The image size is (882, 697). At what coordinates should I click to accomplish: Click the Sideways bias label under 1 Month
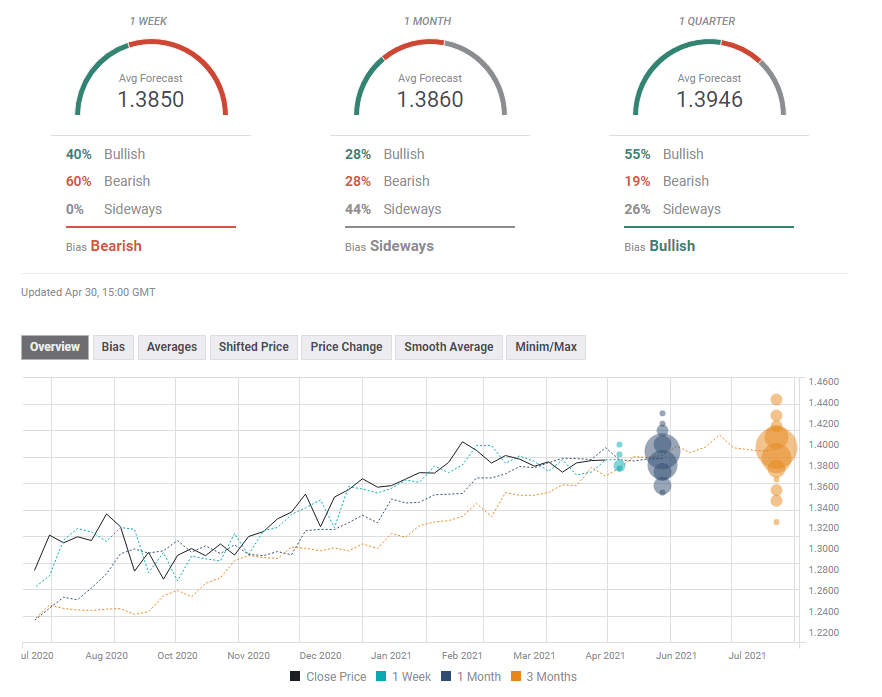coord(402,246)
